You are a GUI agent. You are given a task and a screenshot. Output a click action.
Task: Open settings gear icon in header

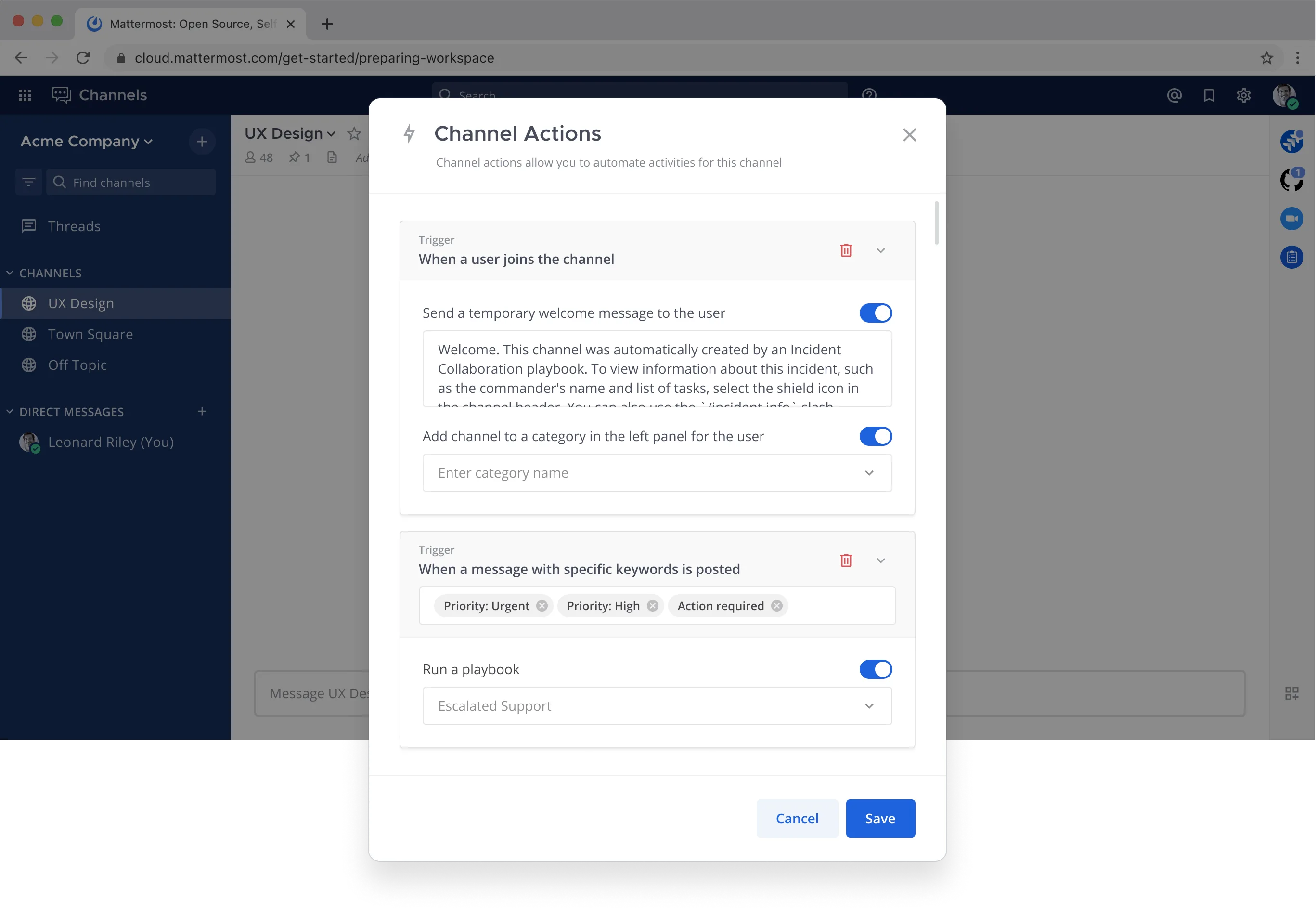click(x=1243, y=95)
